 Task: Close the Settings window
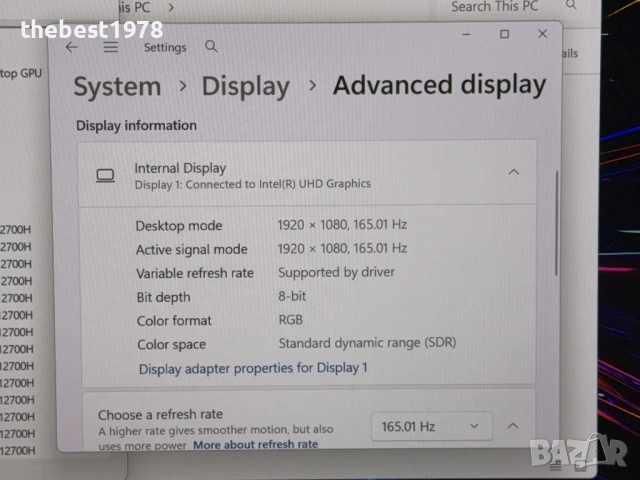(x=542, y=34)
